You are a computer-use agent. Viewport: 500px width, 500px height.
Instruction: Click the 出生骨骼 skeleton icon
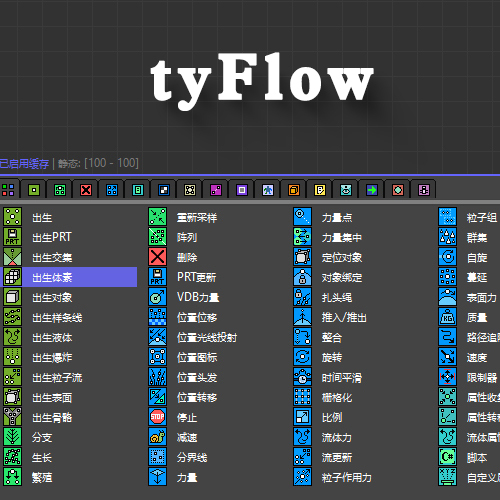[12, 416]
